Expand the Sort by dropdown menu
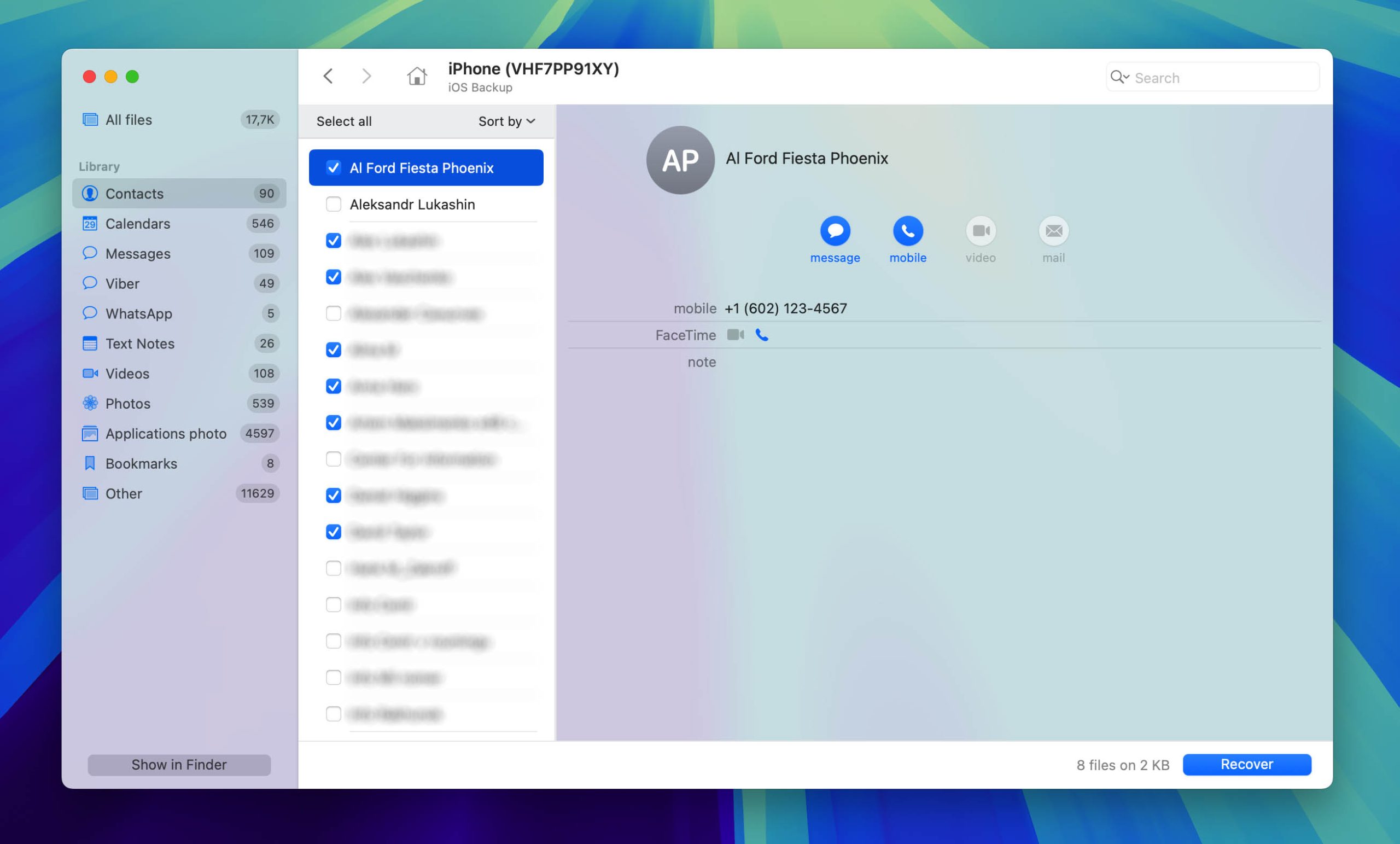The height and width of the screenshot is (844, 1400). point(506,121)
